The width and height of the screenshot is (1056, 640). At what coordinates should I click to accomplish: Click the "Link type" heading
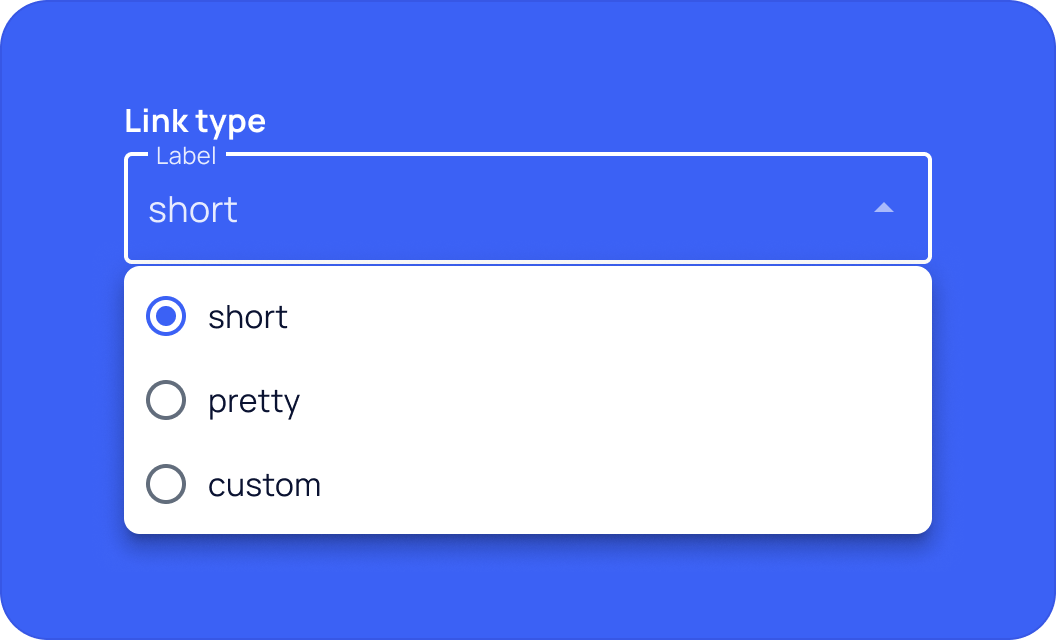195,121
